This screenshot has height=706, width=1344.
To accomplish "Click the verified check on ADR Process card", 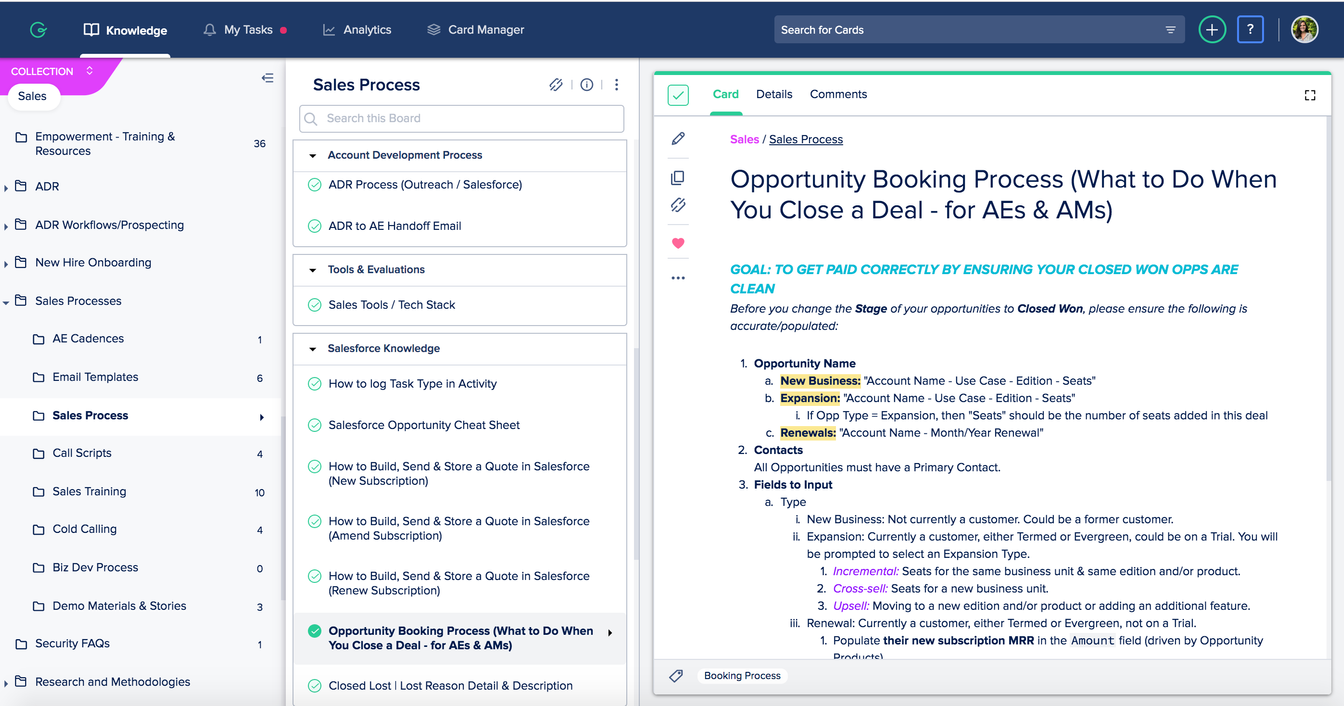I will [315, 185].
